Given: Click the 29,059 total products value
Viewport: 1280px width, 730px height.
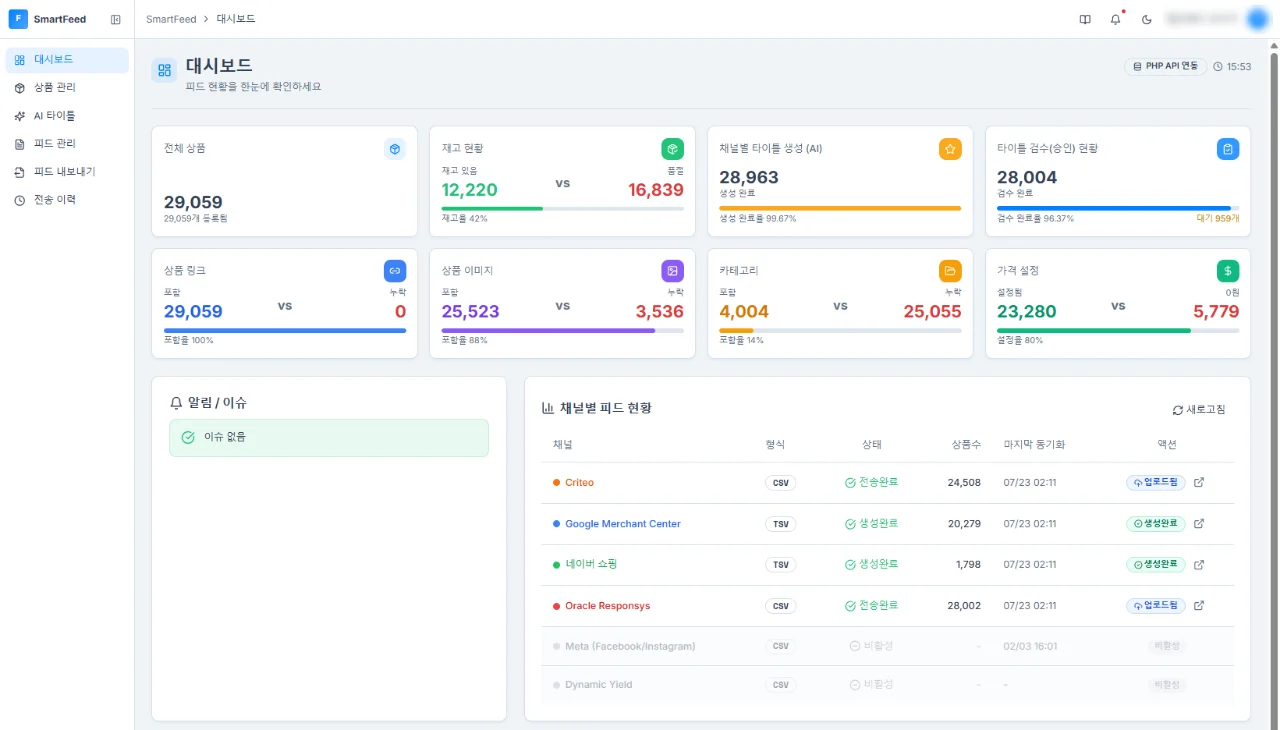Looking at the screenshot, I should [193, 202].
